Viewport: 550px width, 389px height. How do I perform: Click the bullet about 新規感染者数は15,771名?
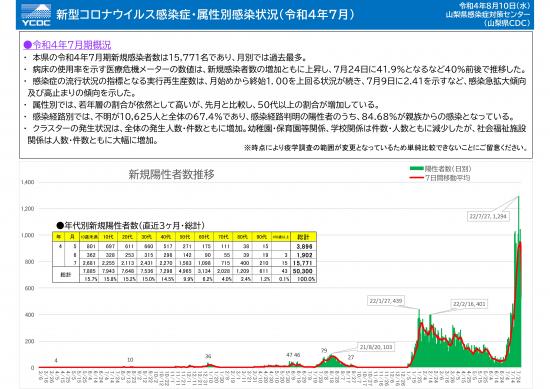(x=165, y=57)
